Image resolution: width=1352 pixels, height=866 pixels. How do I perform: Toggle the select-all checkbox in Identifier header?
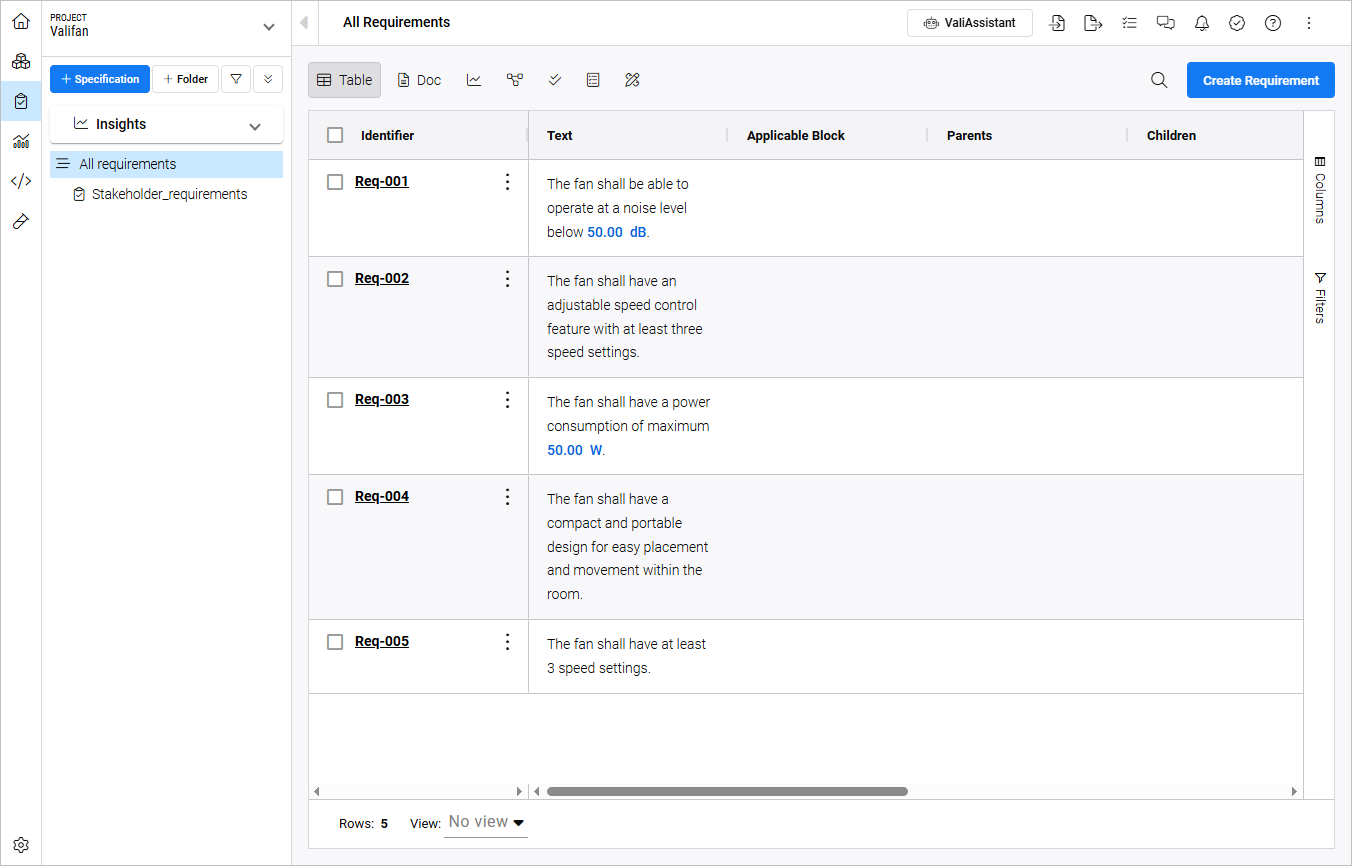tap(335, 135)
